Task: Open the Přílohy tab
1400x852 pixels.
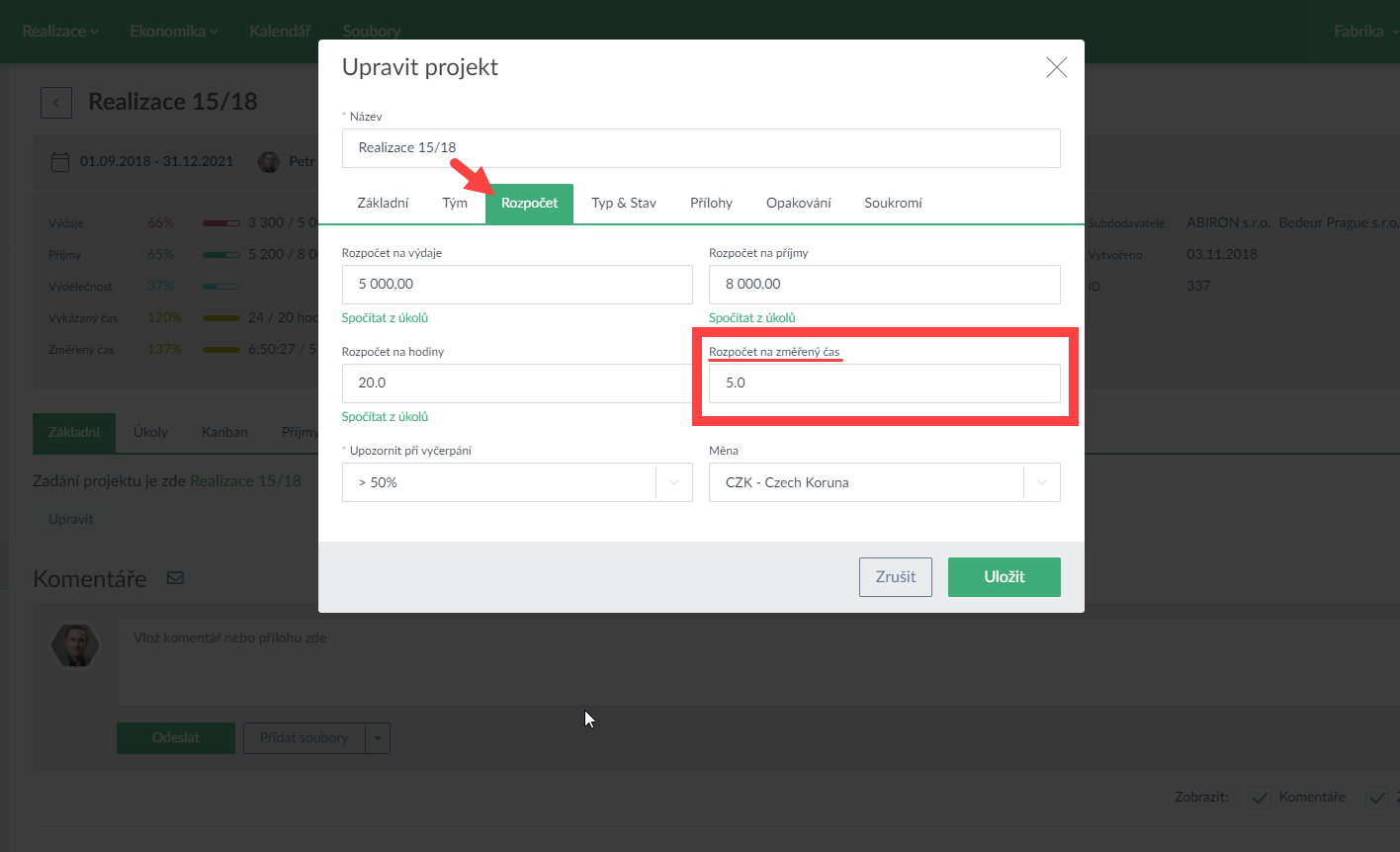Action: [711, 203]
